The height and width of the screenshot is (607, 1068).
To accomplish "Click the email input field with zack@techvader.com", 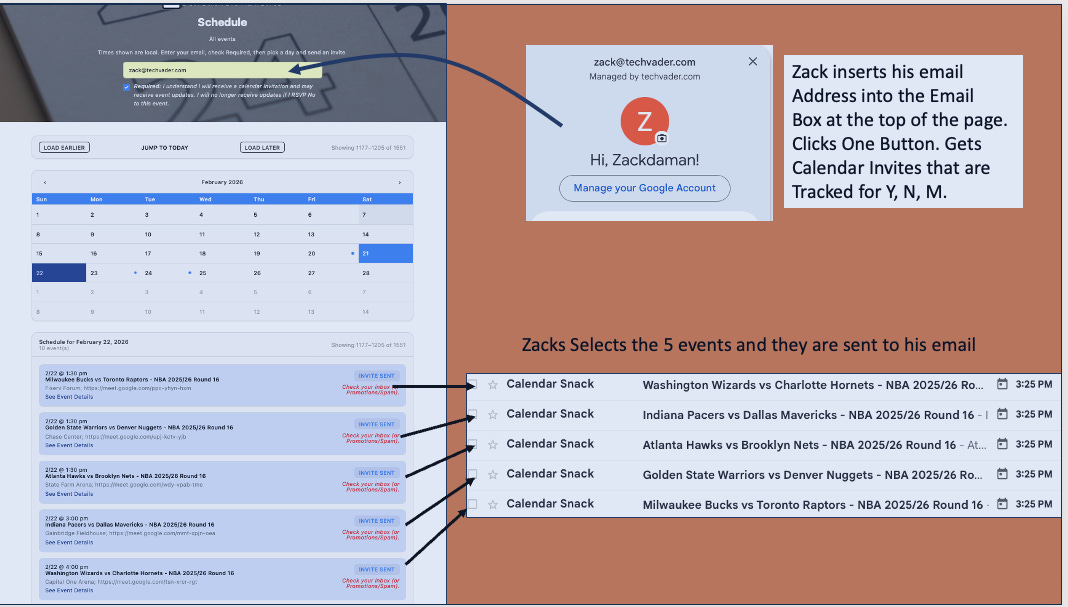I will 222,69.
